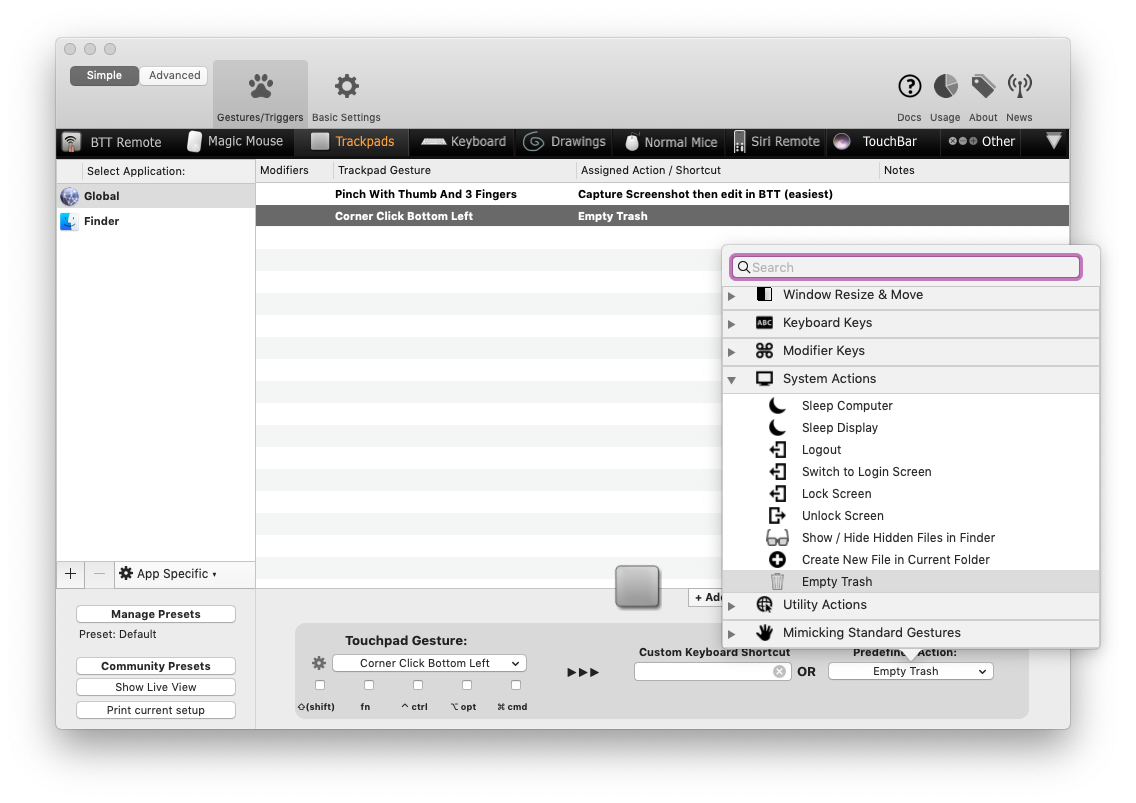Click the Empty Trash bin icon

(777, 581)
